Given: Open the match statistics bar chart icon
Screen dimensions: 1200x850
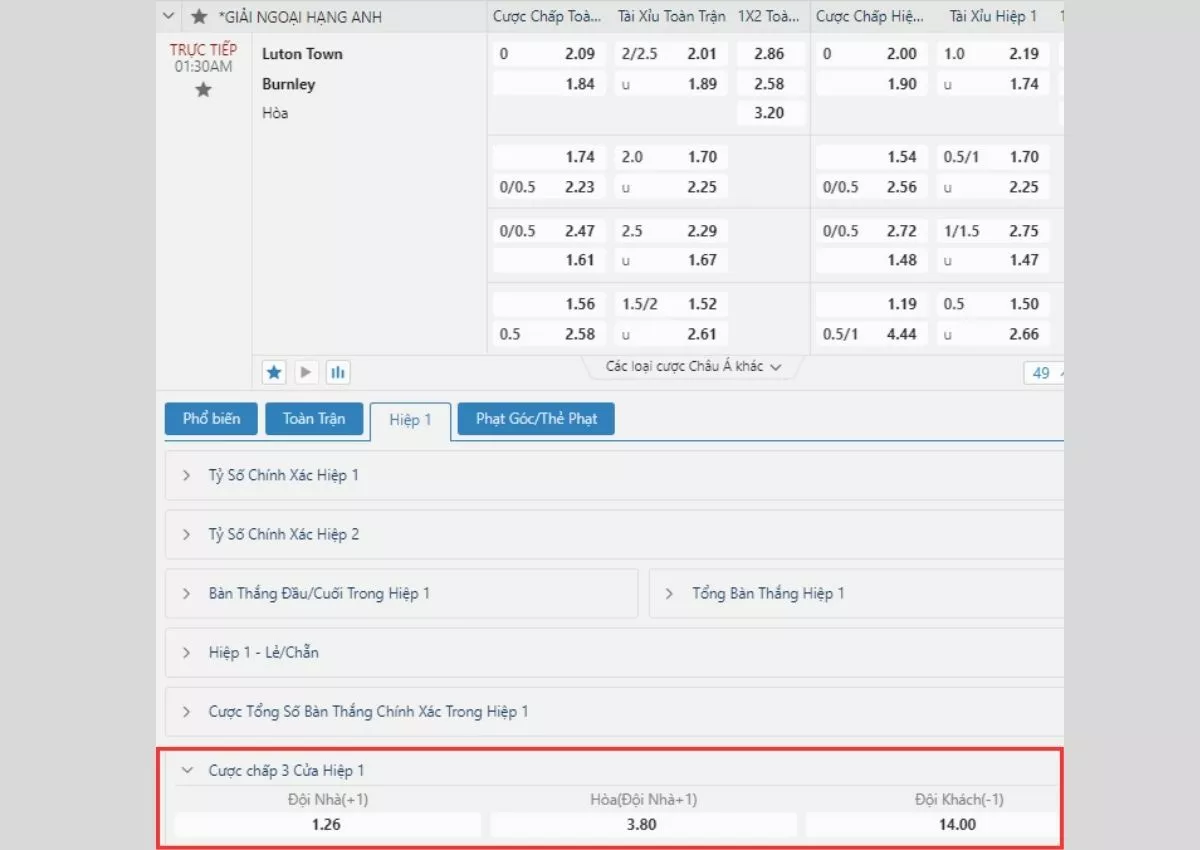Looking at the screenshot, I should pyautogui.click(x=338, y=373).
